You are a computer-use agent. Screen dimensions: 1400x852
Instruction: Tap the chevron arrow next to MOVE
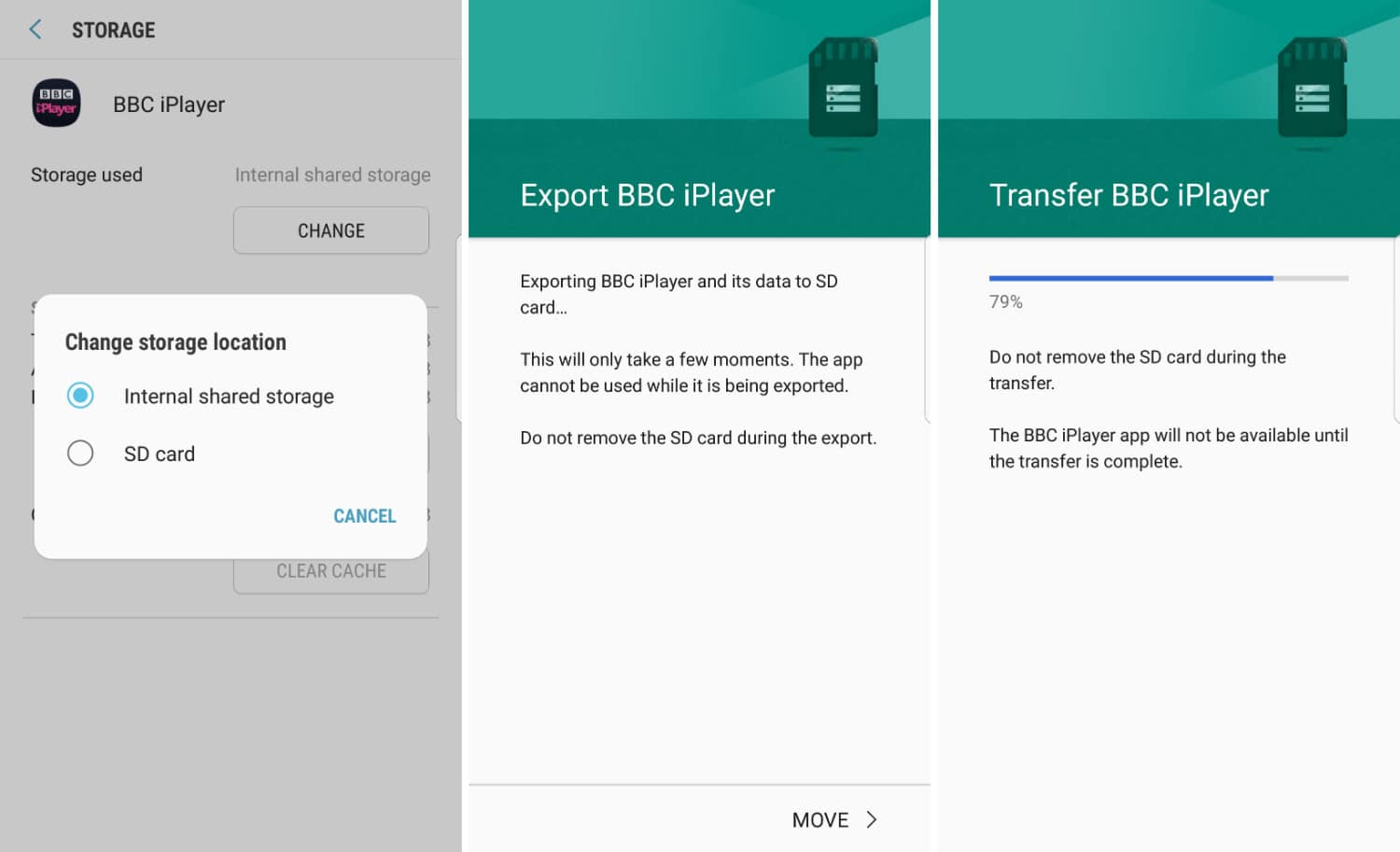(872, 819)
